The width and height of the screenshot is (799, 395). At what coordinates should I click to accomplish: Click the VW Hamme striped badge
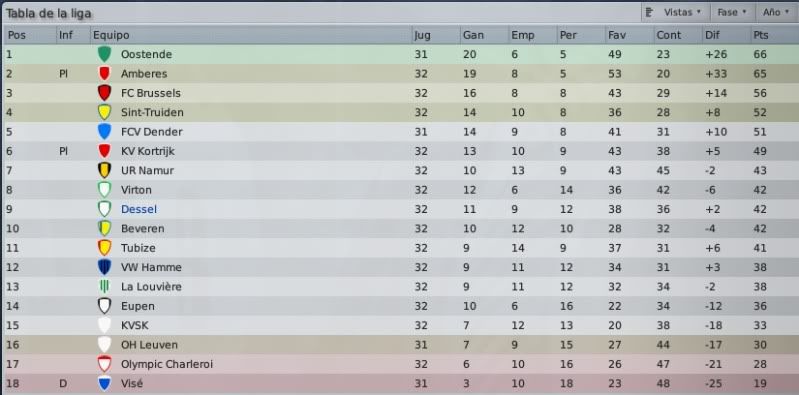pos(104,267)
